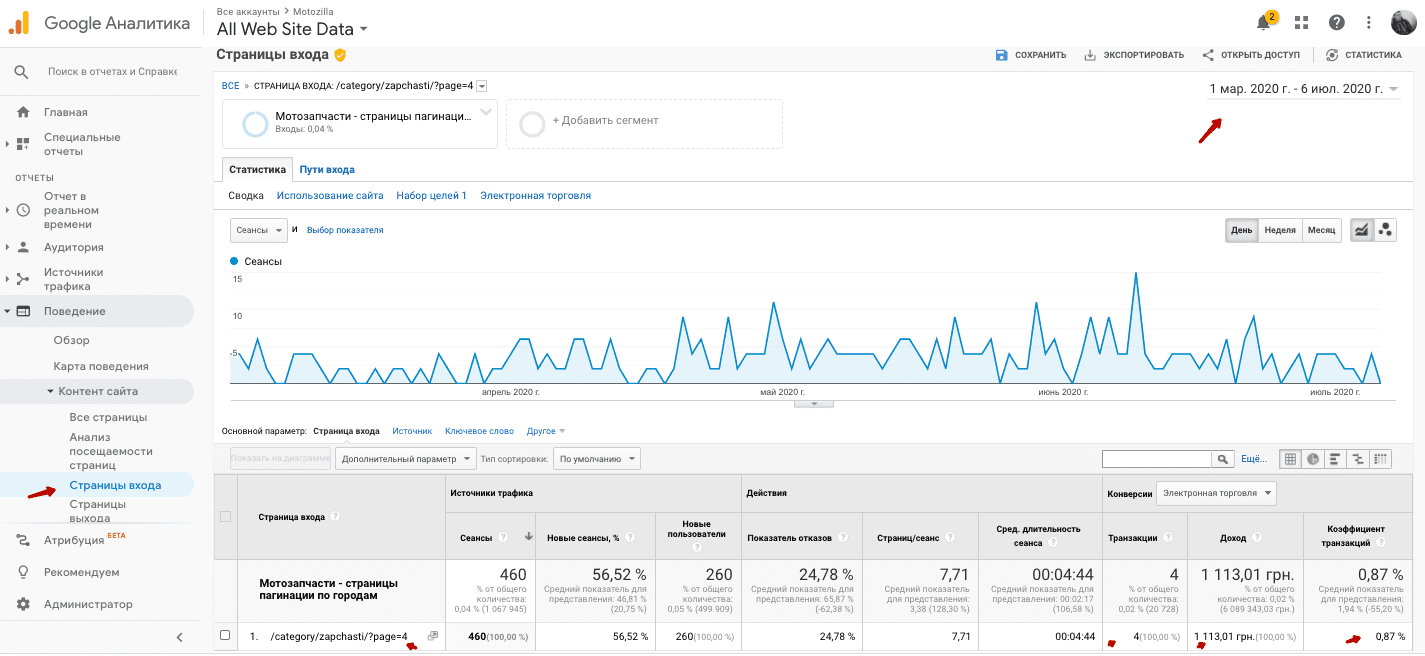1425x656 pixels.
Task: Tick the checkbox for row /category/zapchasti/?page=4
Action: (x=225, y=636)
